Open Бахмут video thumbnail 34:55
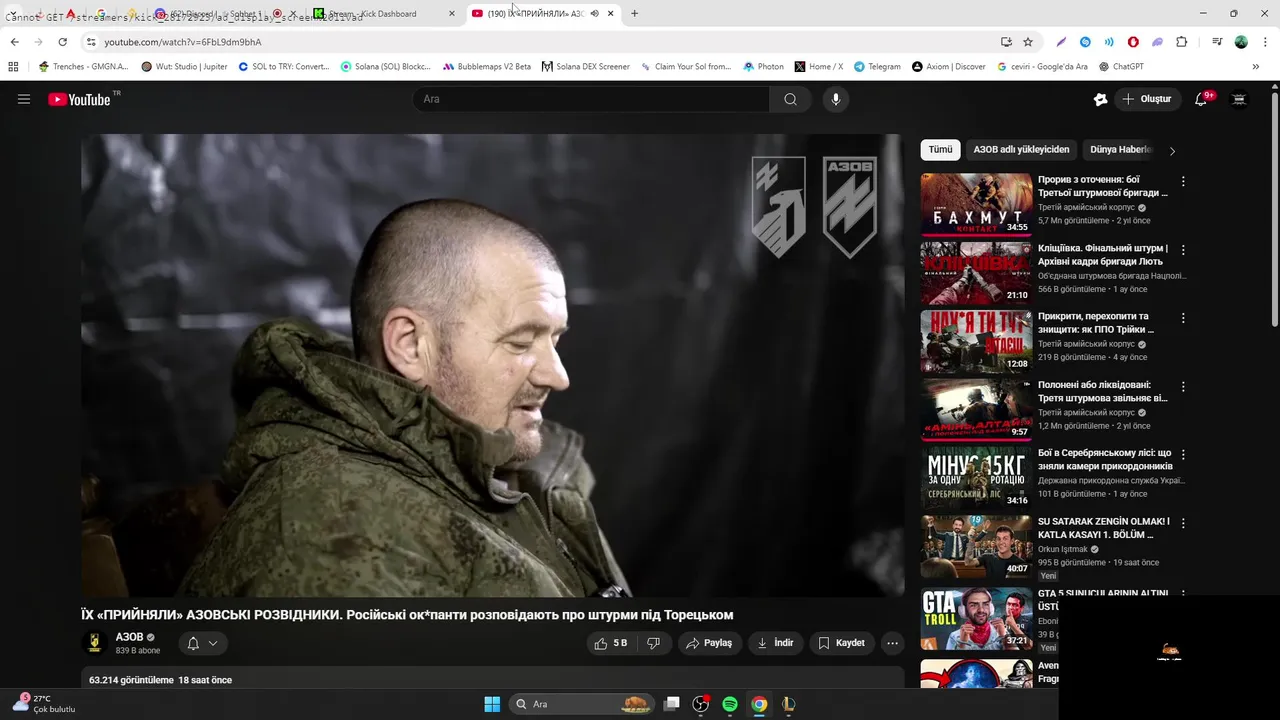 click(977, 204)
